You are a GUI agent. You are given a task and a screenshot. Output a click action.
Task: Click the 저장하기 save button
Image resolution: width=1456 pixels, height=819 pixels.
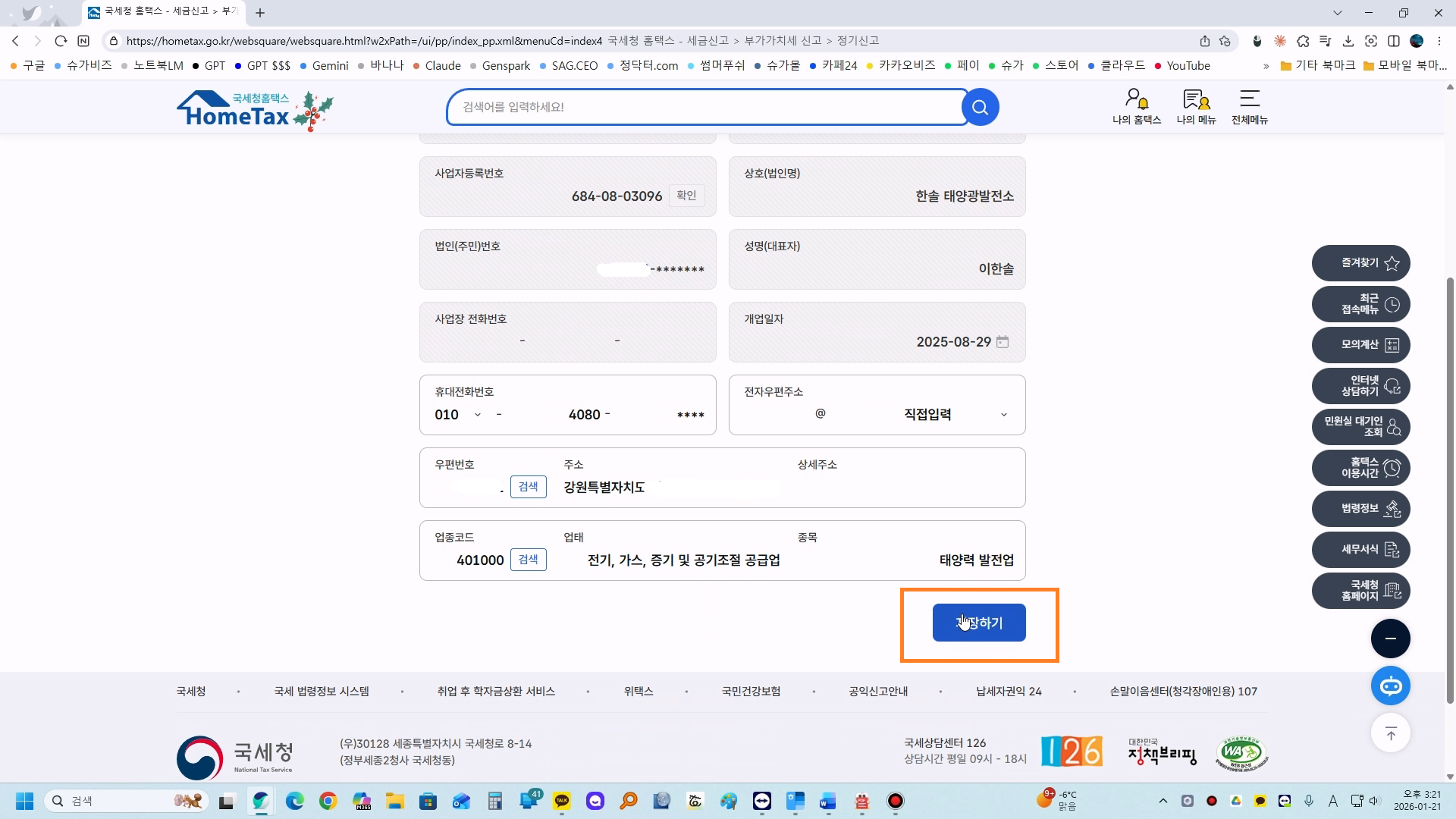(x=978, y=623)
